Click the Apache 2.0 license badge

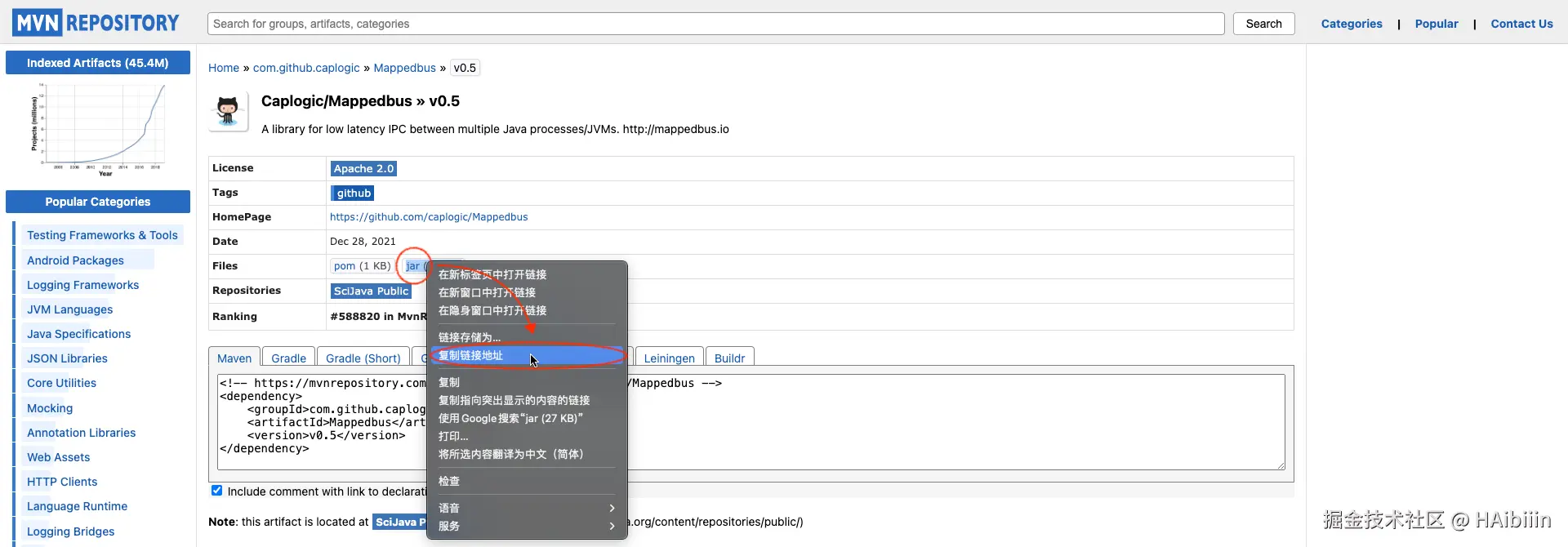click(363, 169)
